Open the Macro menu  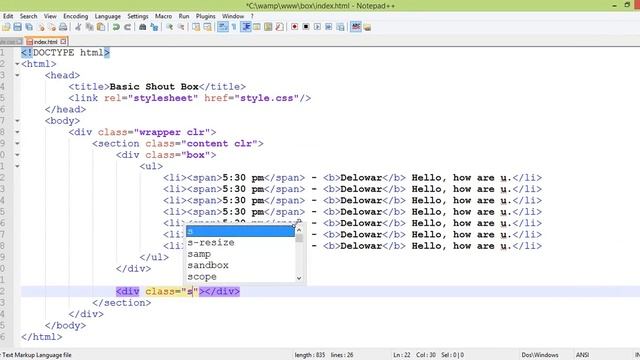coord(163,16)
